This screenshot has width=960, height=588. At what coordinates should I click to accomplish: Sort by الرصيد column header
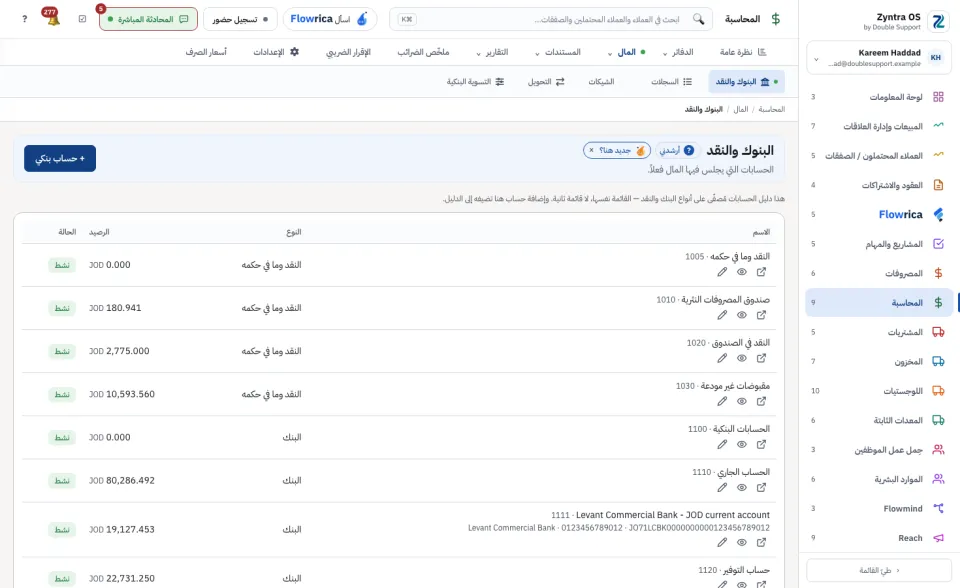(99, 232)
